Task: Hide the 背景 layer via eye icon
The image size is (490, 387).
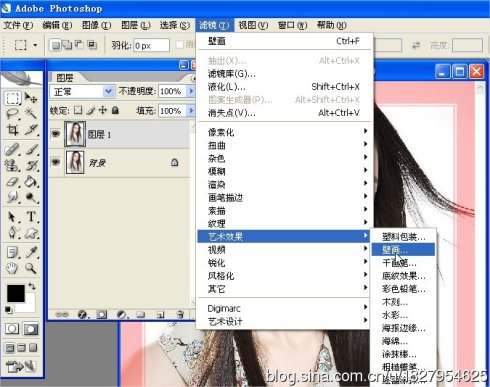Action: pos(56,162)
